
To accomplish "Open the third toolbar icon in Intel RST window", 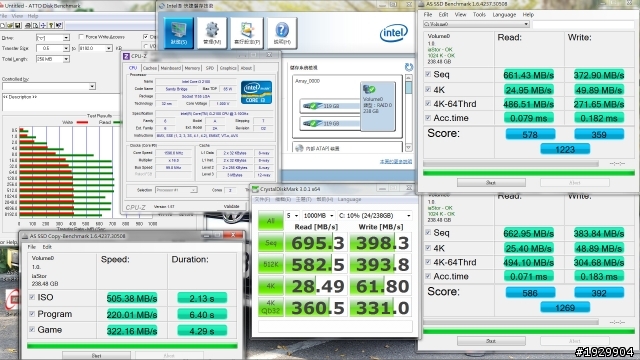I will coord(247,33).
